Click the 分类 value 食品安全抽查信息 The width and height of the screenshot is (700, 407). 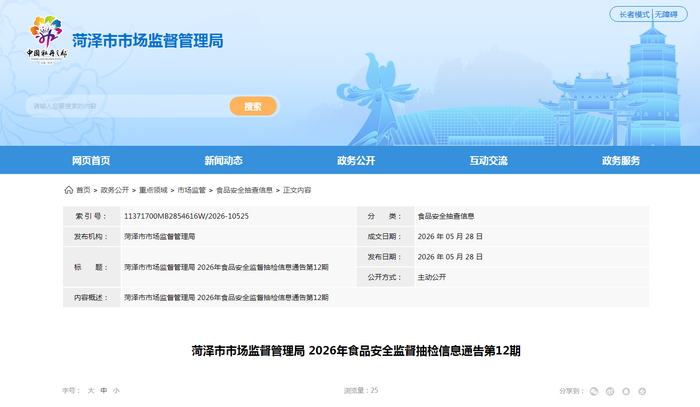[446, 216]
